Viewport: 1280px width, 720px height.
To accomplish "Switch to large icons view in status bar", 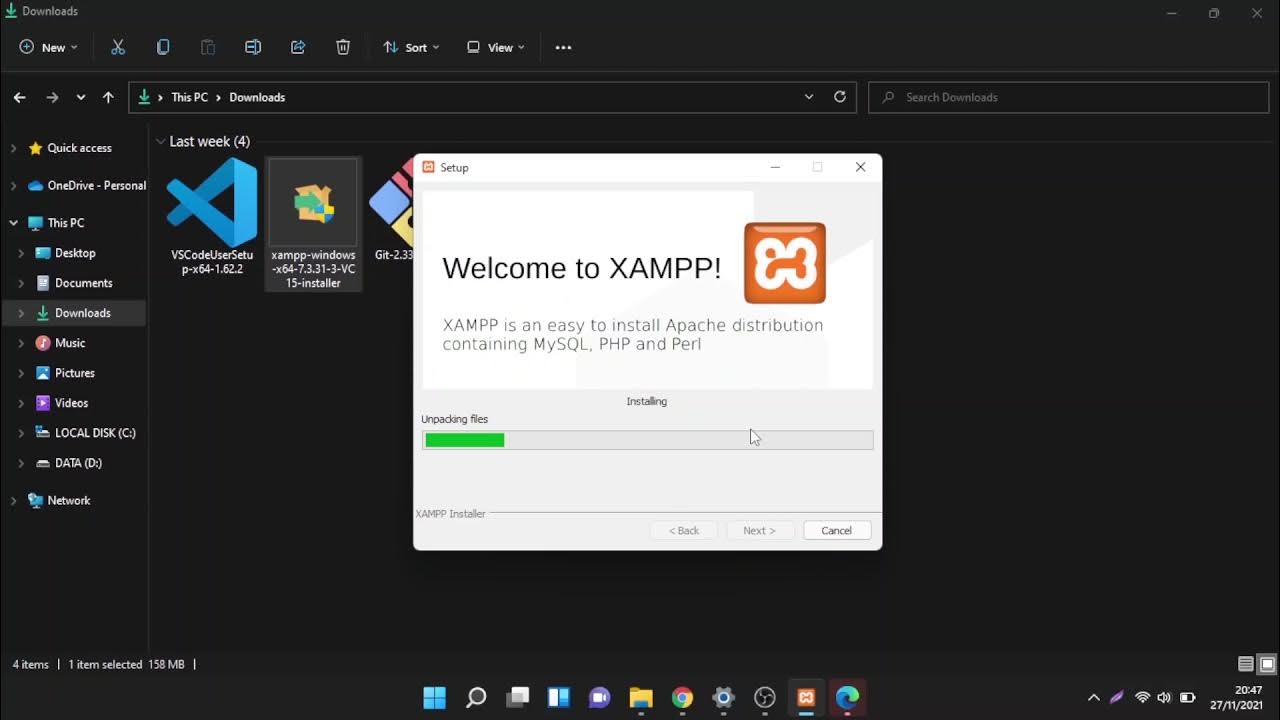I will (1267, 664).
